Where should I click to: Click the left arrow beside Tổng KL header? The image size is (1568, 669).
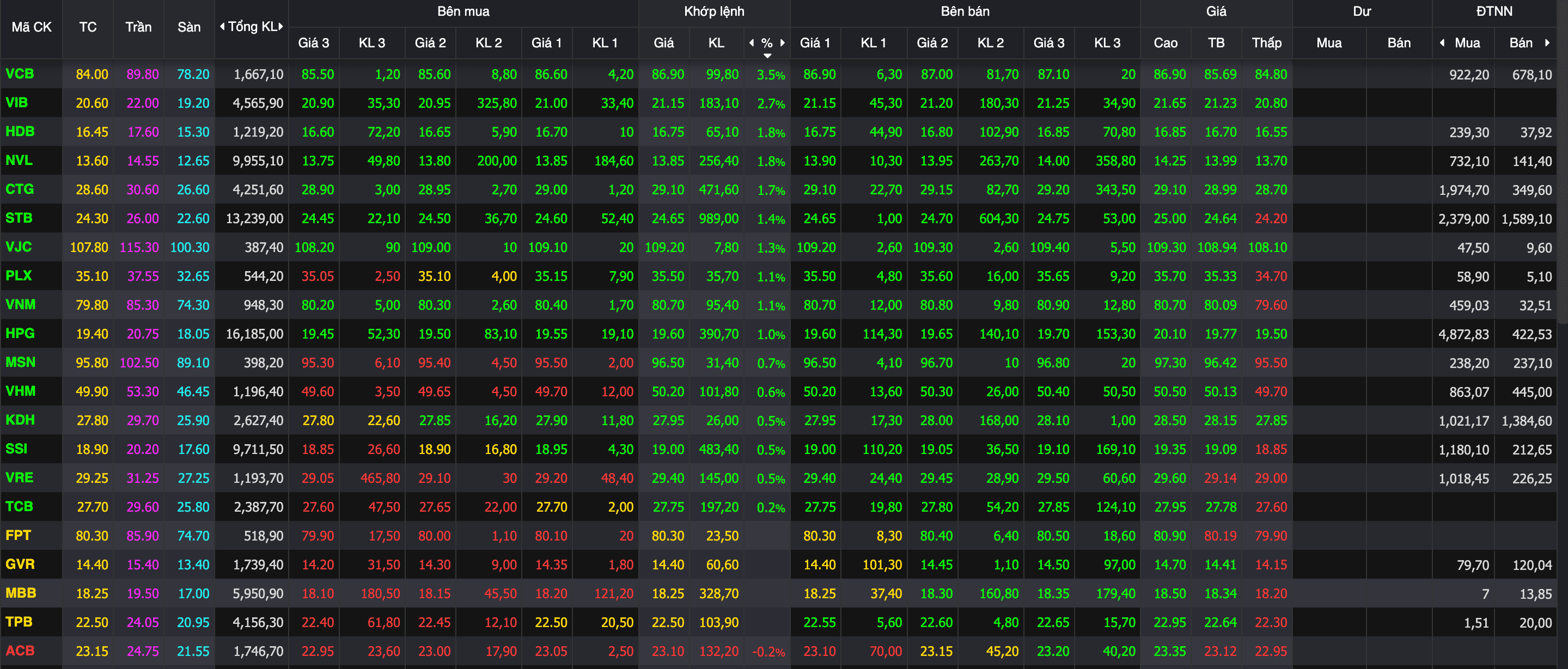coord(222,27)
